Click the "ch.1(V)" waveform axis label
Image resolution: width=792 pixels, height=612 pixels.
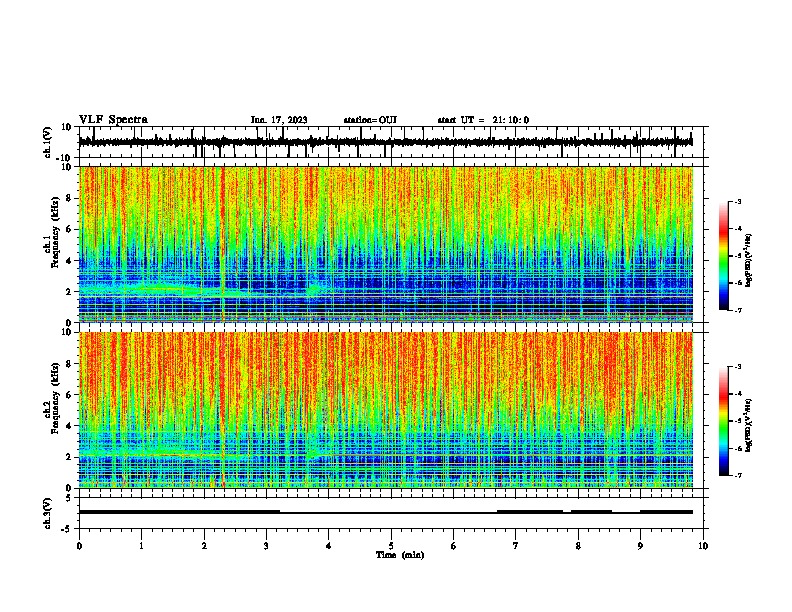[x=48, y=142]
